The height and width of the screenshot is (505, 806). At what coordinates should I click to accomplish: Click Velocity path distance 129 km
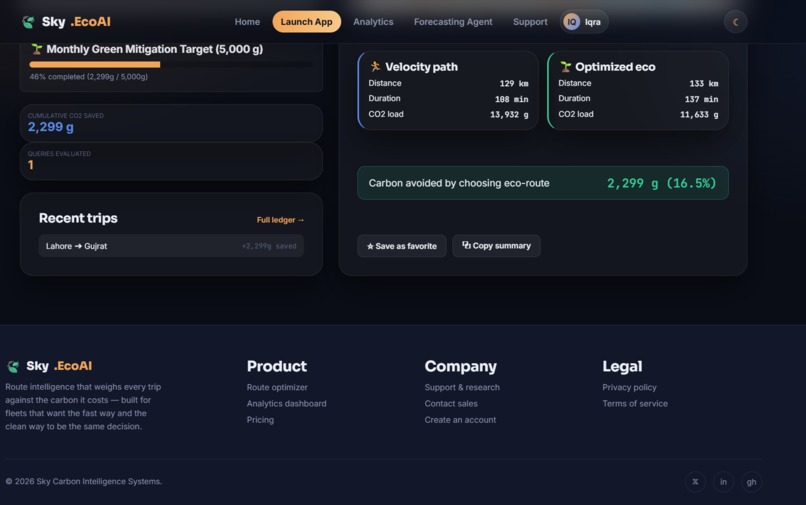514,83
